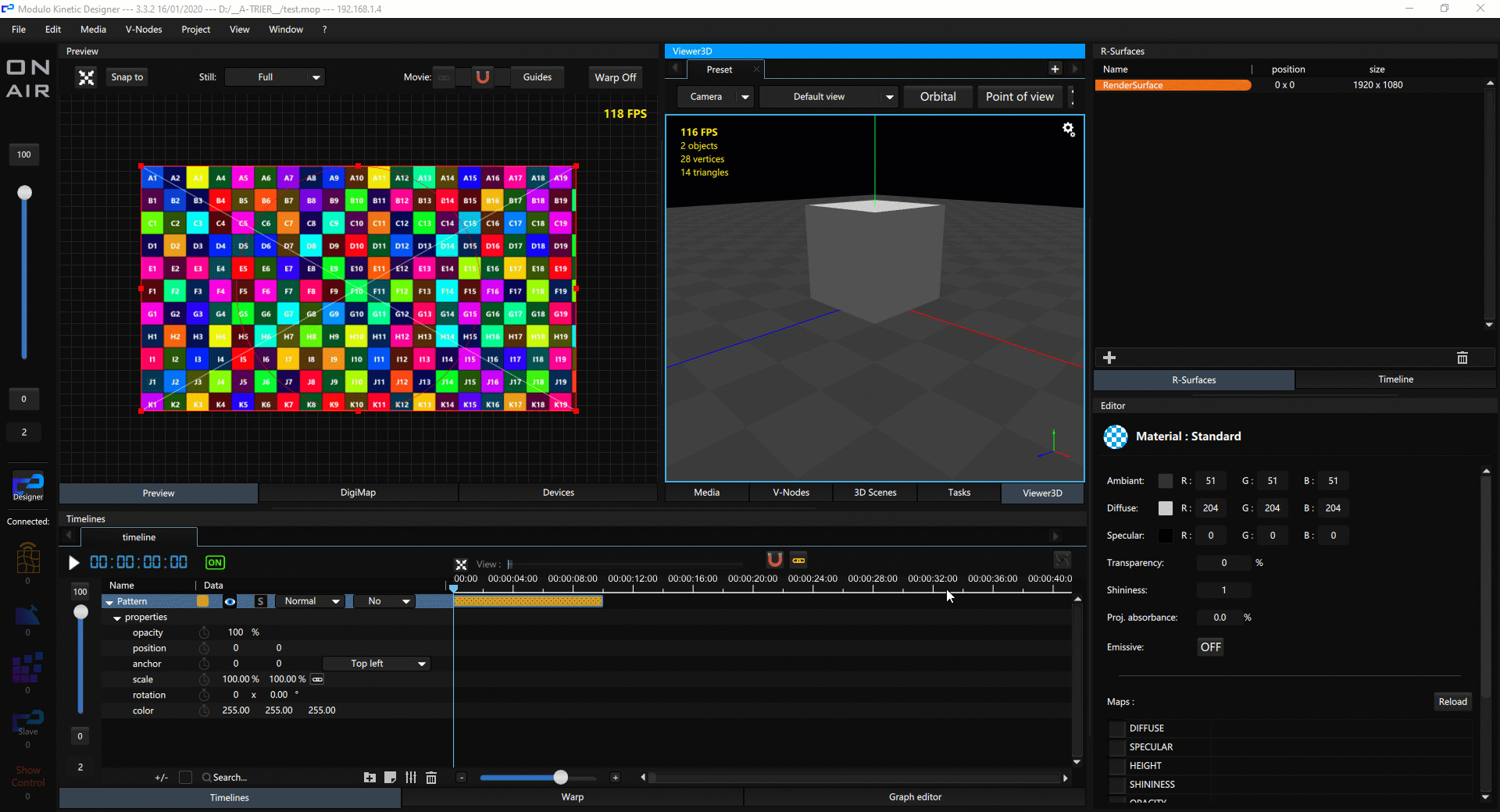Select the fit-to-view icon in Preview toolbar

pos(86,77)
